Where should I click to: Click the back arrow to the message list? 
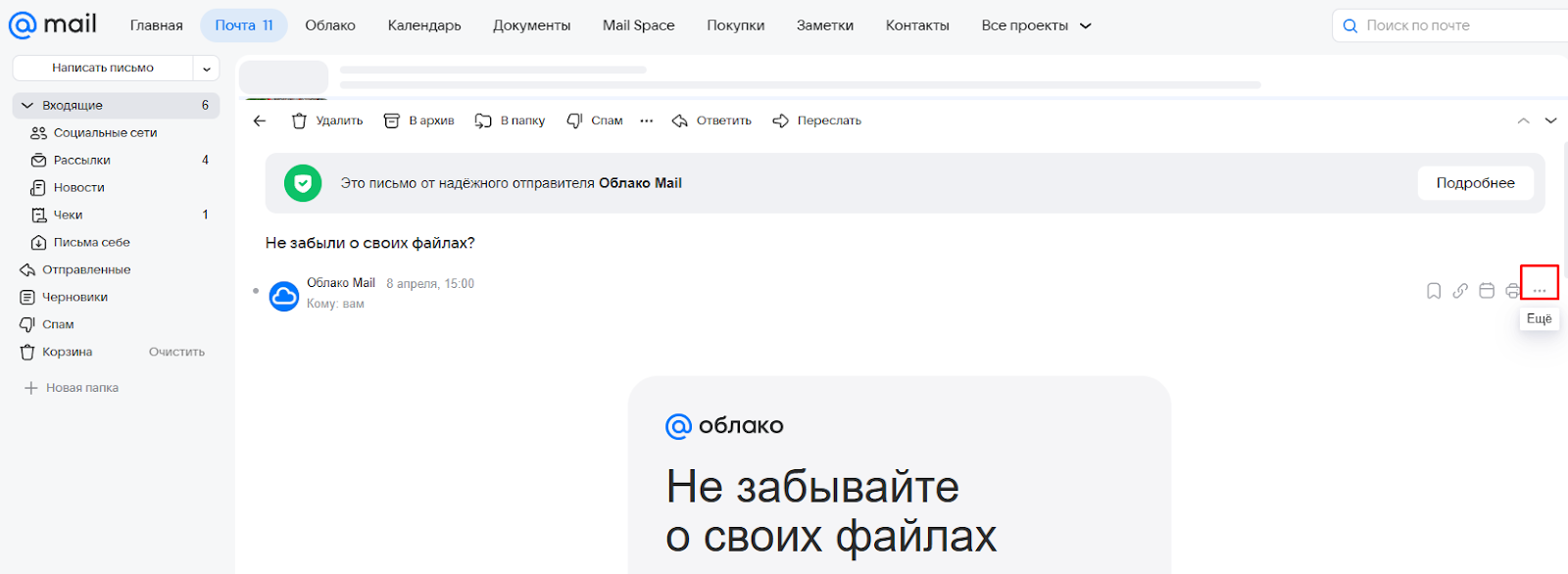tap(260, 120)
